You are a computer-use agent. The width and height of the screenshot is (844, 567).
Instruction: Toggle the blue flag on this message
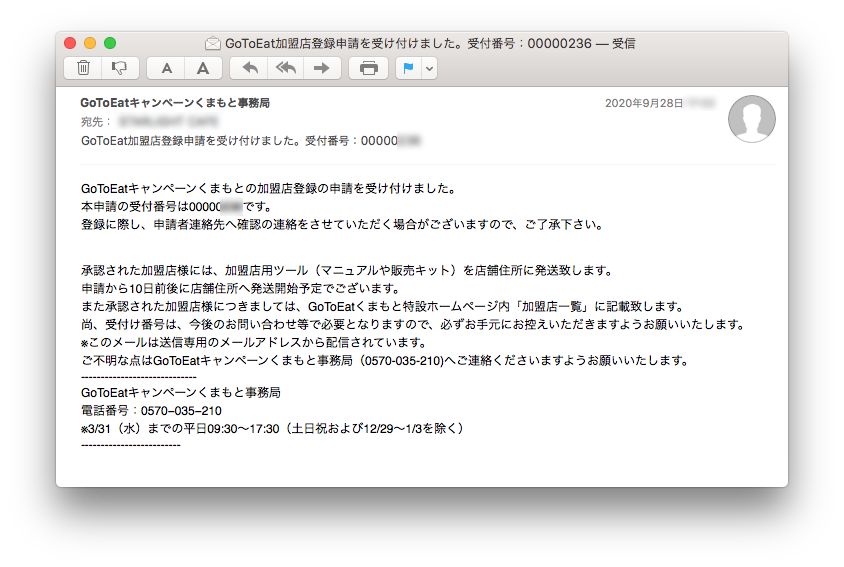point(408,68)
